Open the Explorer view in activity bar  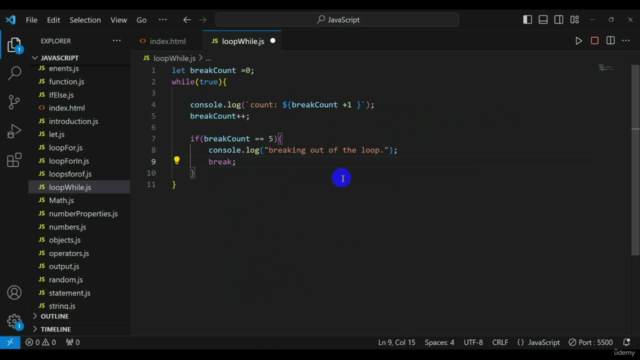tap(14, 45)
